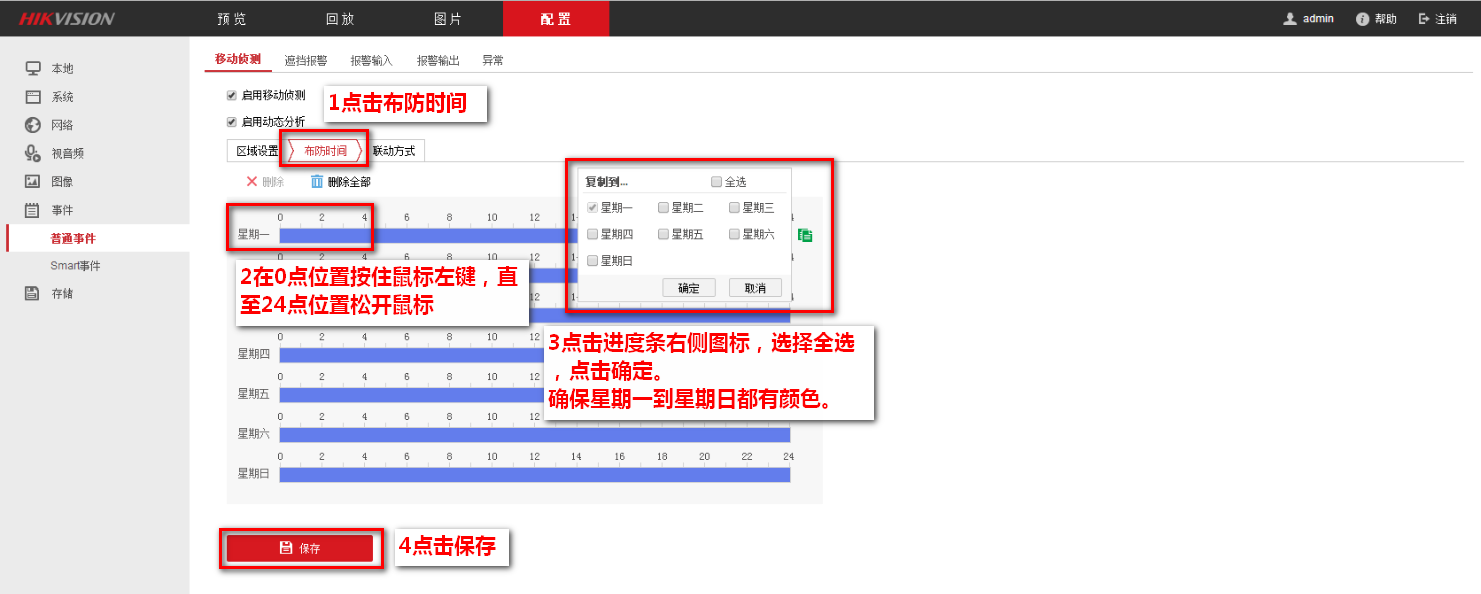Viewport: 1481px width, 594px height.
Task: Click the 事件 calendar icon in sidebar
Action: [33, 210]
